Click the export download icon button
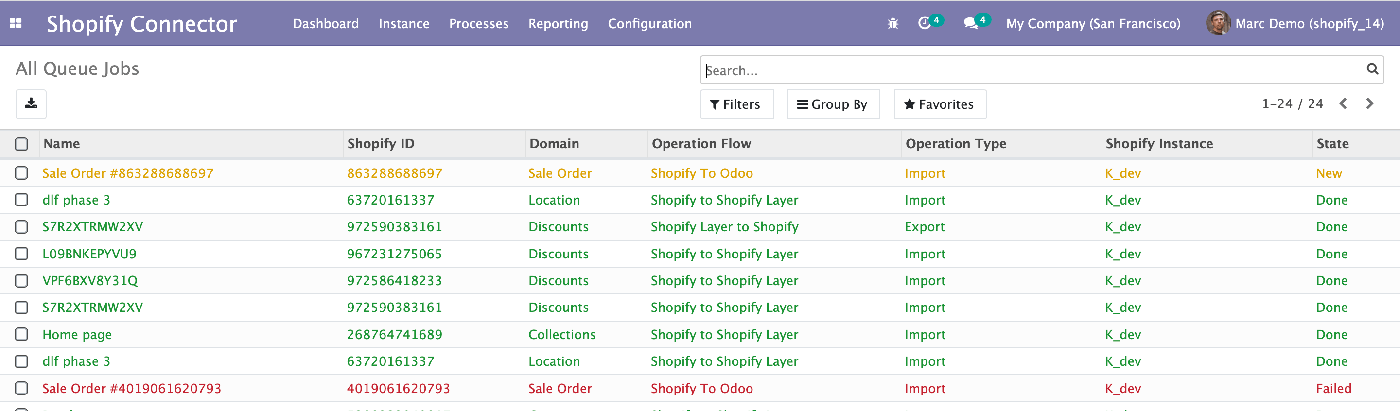Screen dimensions: 1400x411 click(31, 103)
